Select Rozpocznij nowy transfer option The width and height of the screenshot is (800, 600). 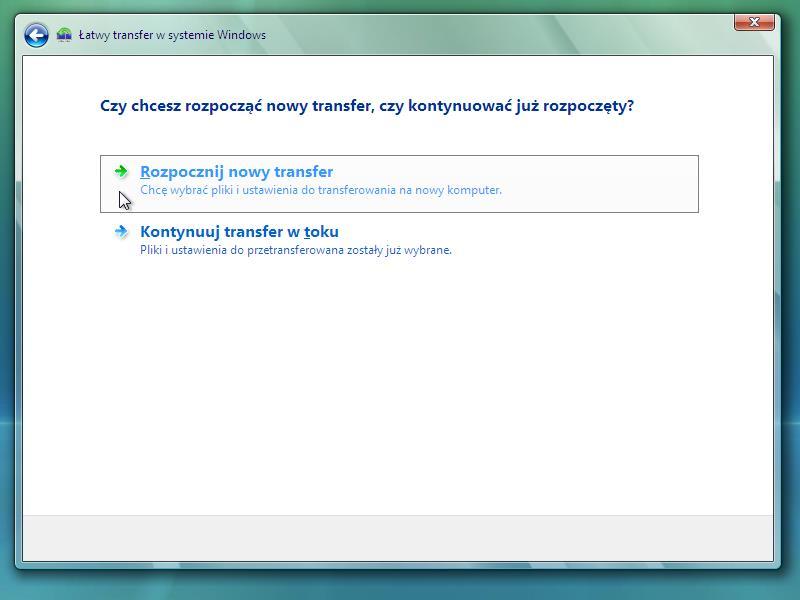click(399, 184)
